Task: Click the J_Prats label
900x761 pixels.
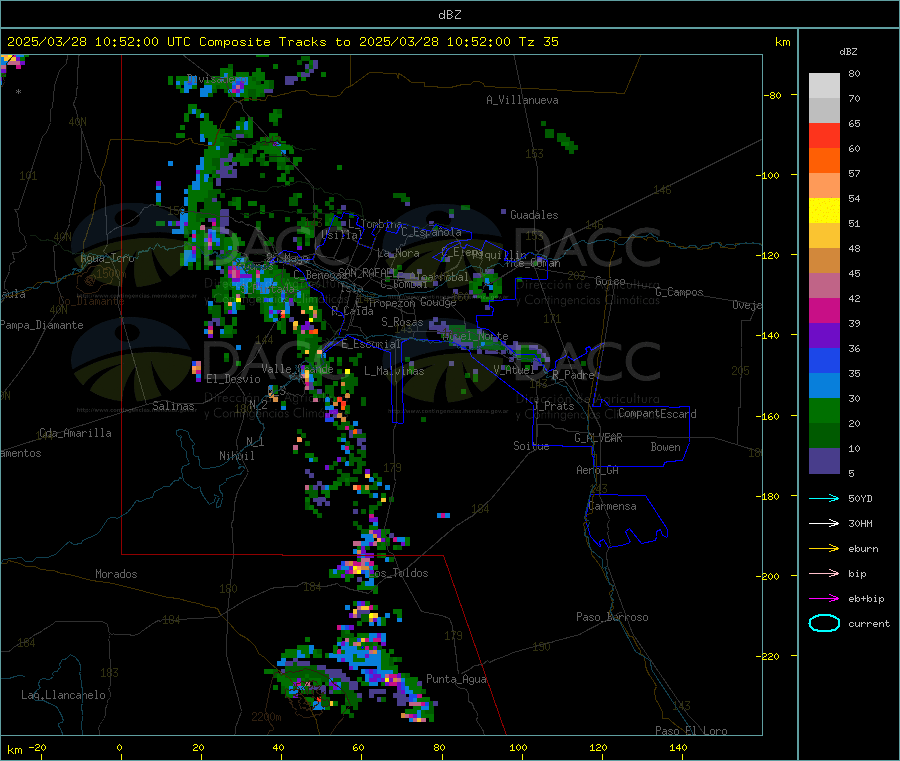Action: coord(553,405)
